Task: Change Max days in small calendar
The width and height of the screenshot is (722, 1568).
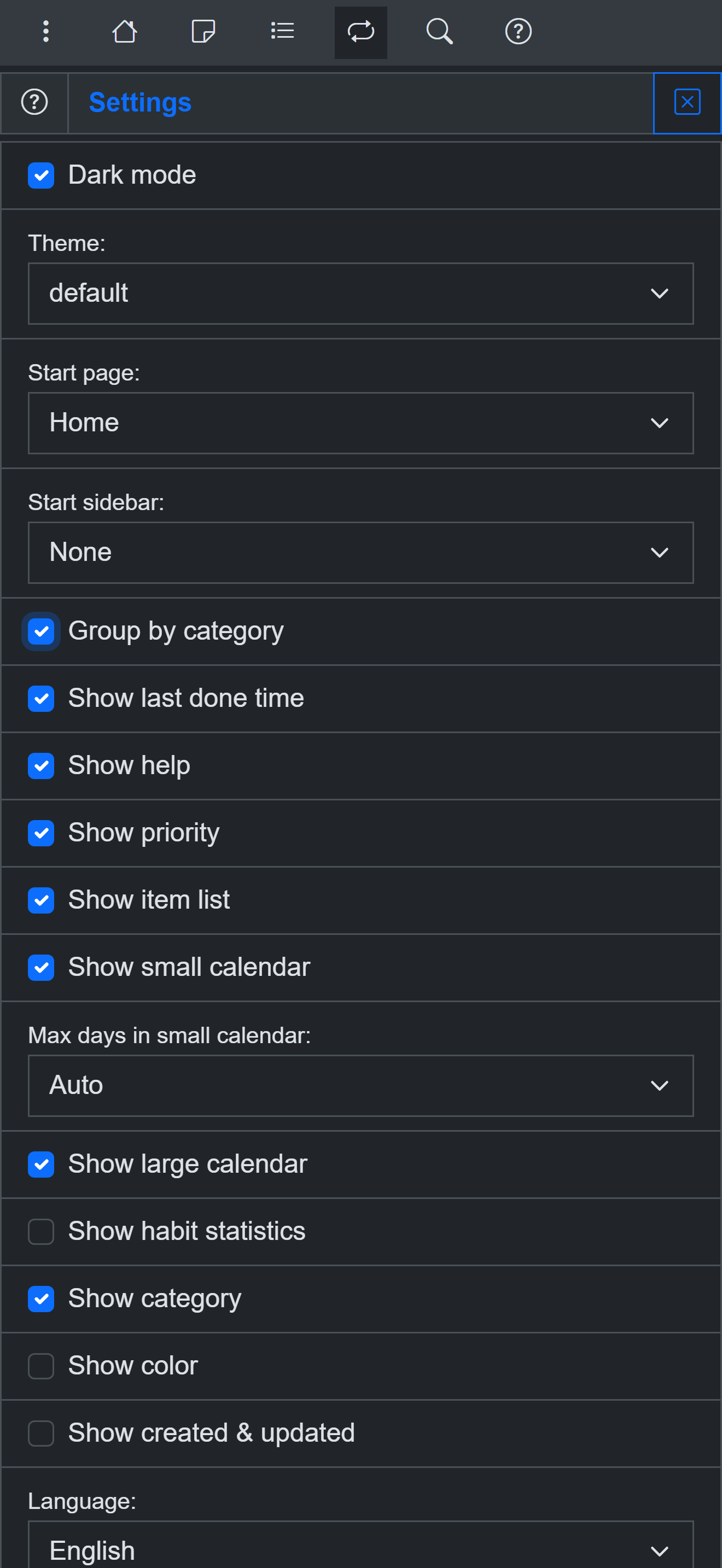Action: 361,1085
